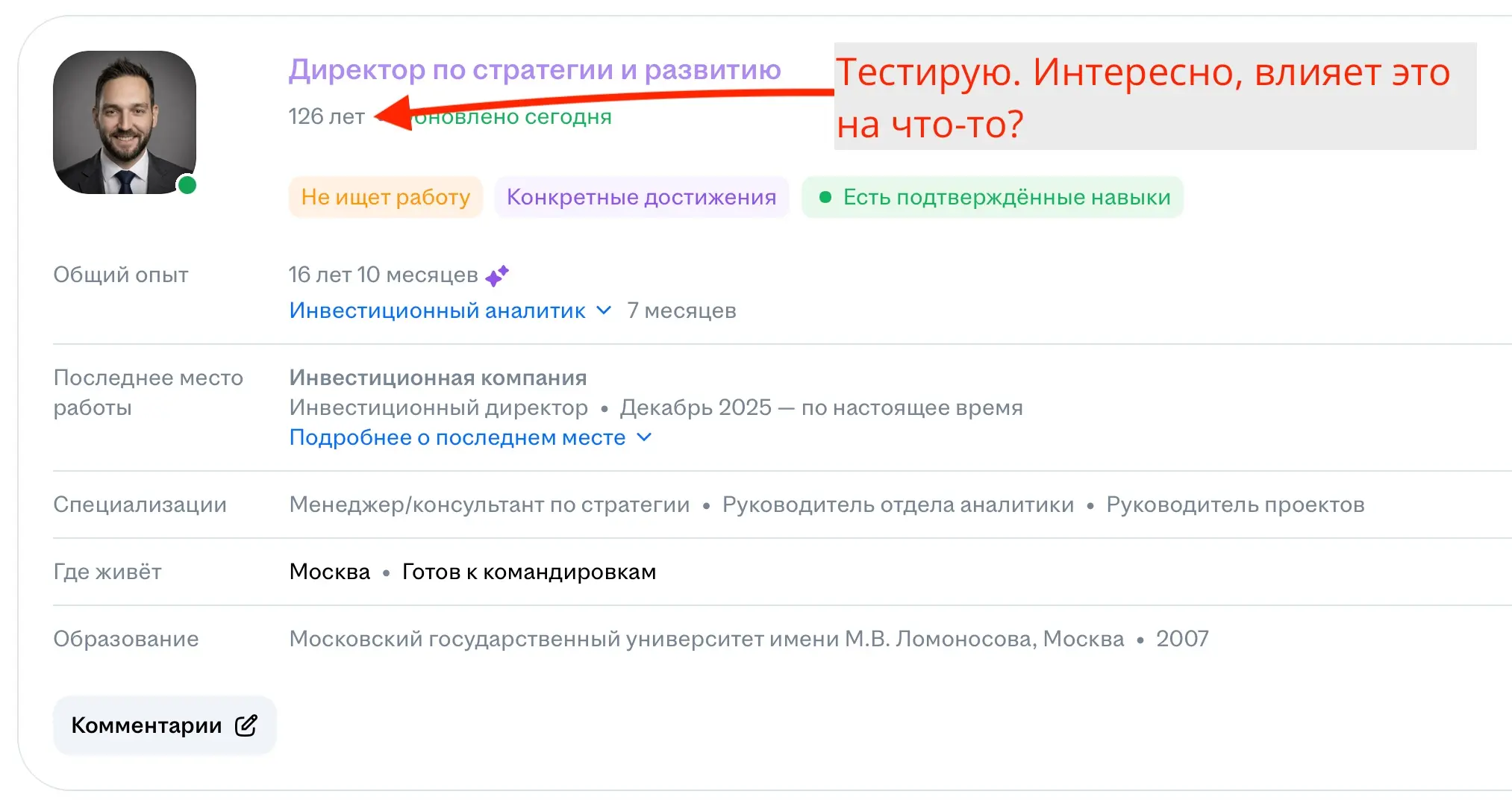
Task: Click the Общий опыт row label
Action: pos(121,275)
